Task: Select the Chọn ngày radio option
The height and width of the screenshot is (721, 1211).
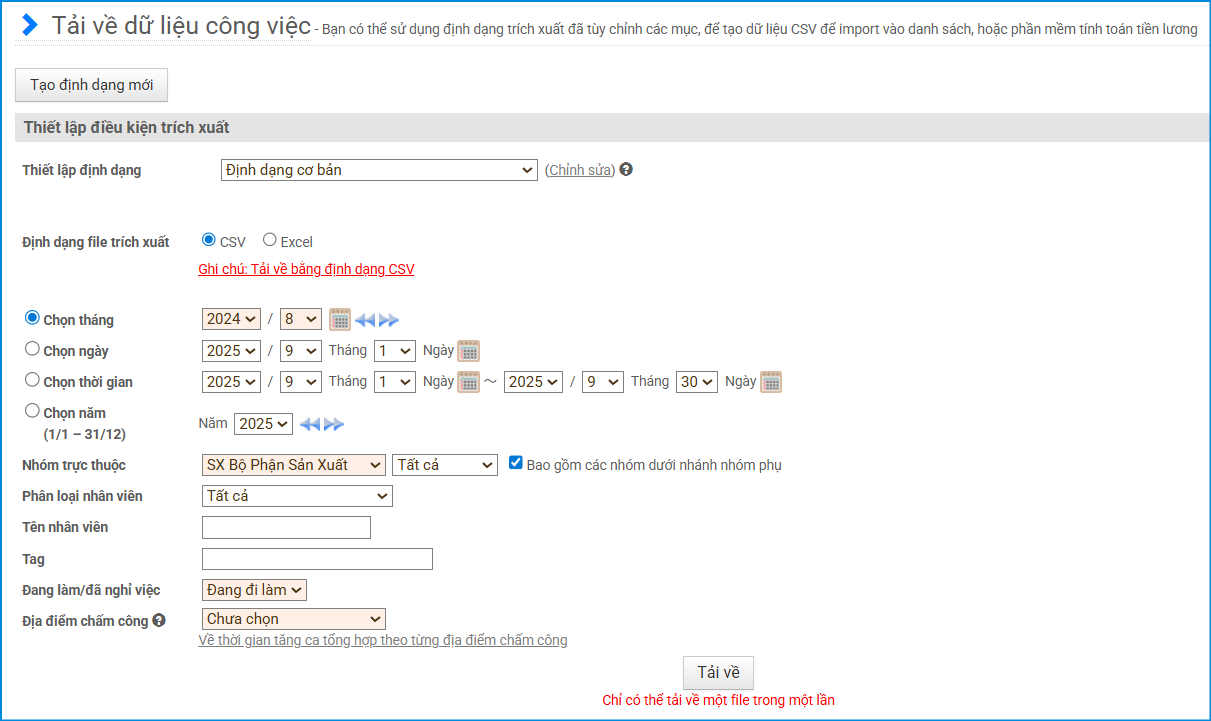Action: (33, 349)
